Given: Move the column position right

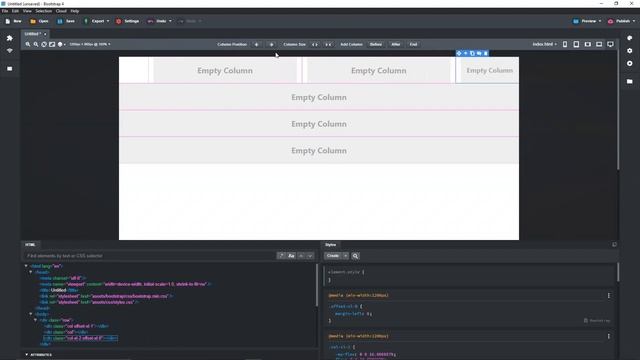Looking at the screenshot, I should [x=271, y=44].
